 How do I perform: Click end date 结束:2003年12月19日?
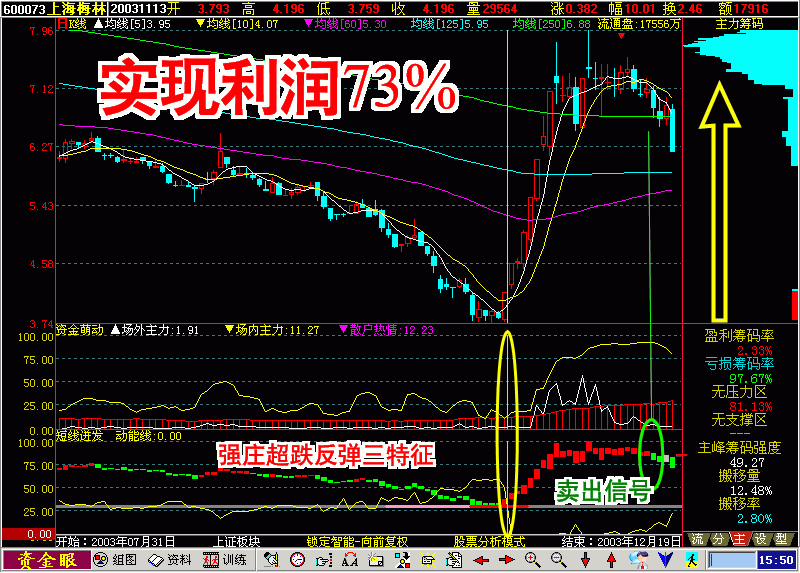pos(621,541)
